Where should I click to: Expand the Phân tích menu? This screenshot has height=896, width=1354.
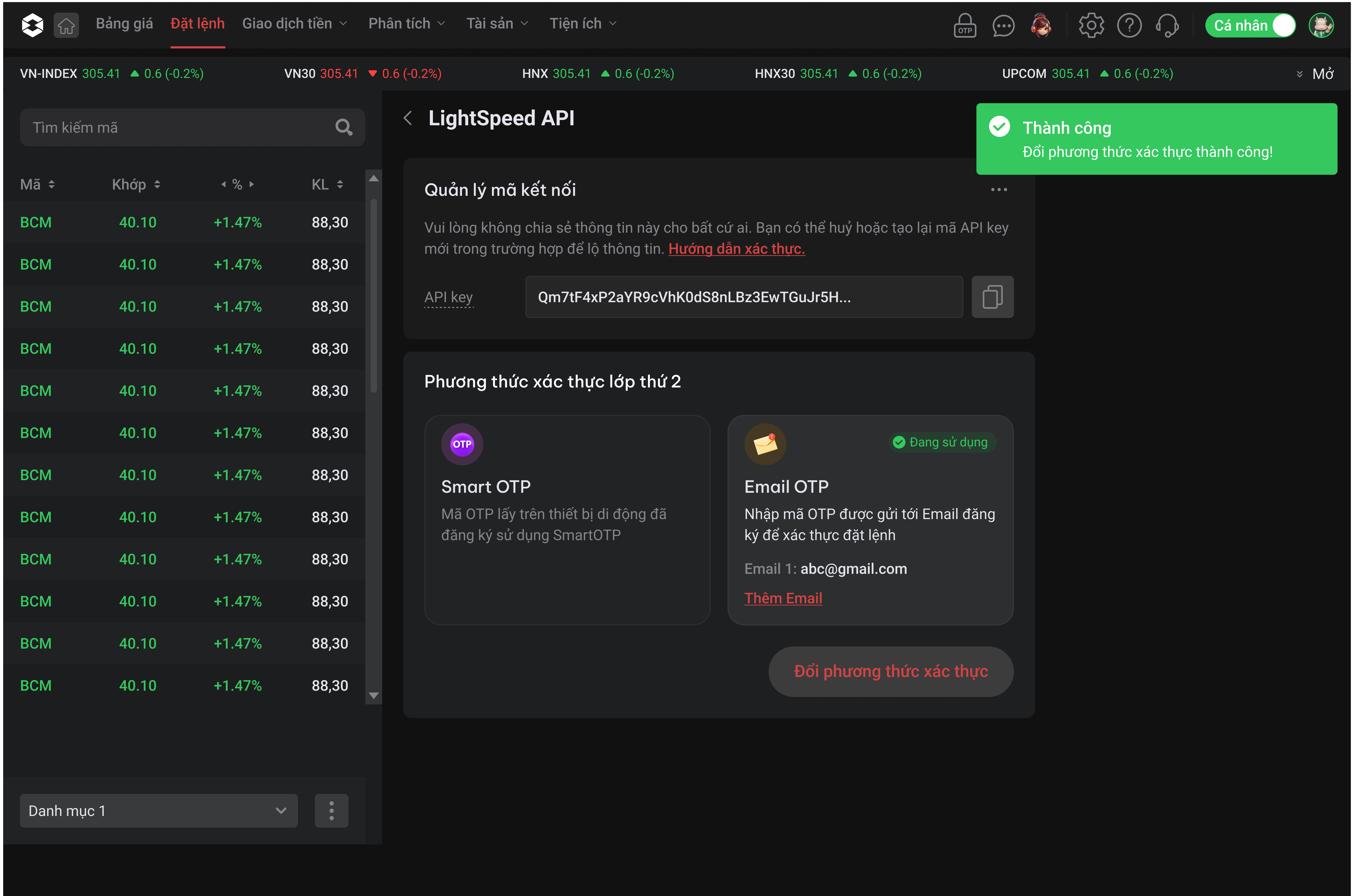[406, 23]
